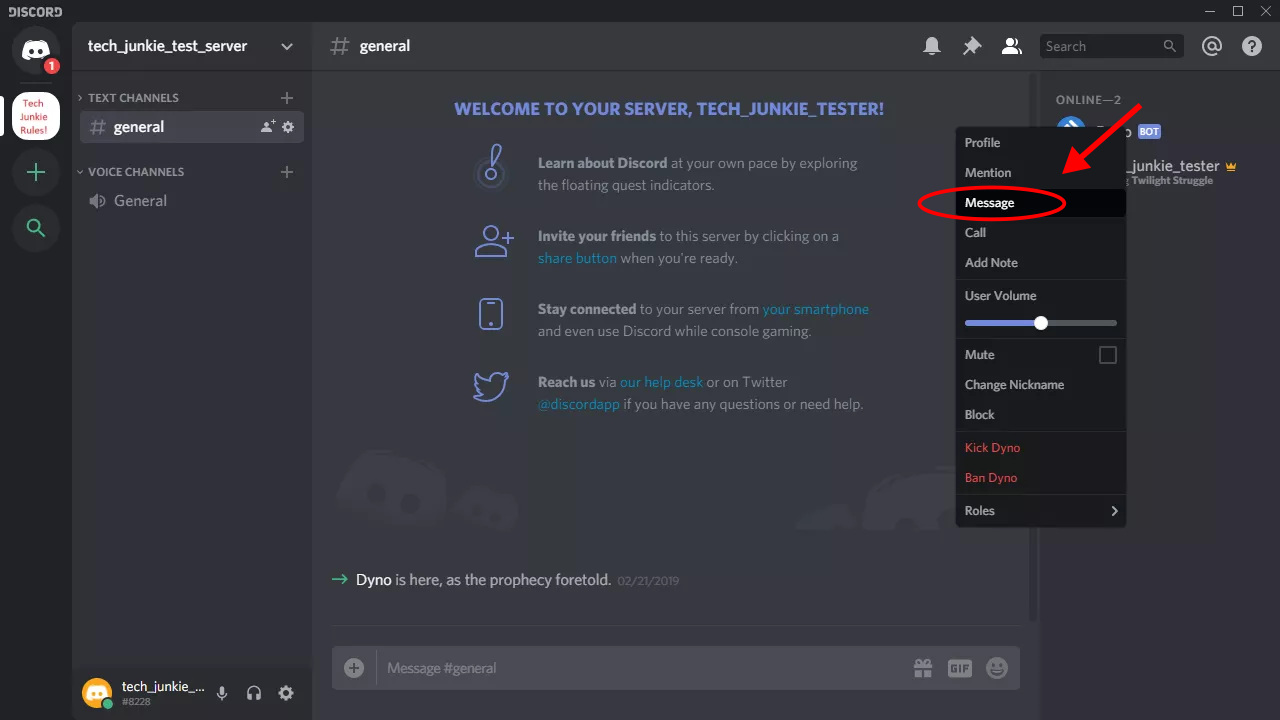Adjust the User Volume slider

[1041, 323]
